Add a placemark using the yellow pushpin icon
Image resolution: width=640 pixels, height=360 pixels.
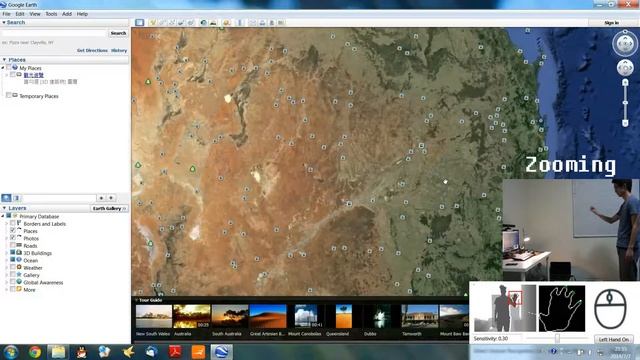pos(152,22)
